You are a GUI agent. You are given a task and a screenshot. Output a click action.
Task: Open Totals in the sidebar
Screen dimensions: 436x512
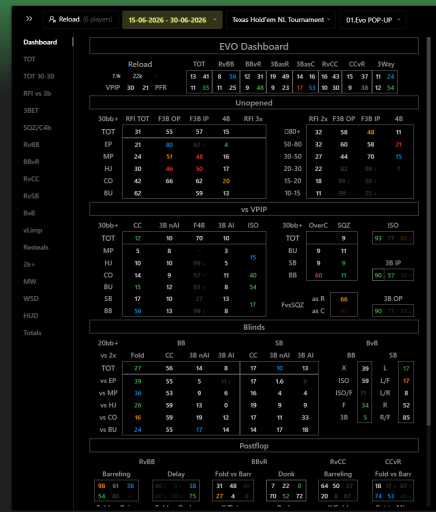[x=32, y=333]
